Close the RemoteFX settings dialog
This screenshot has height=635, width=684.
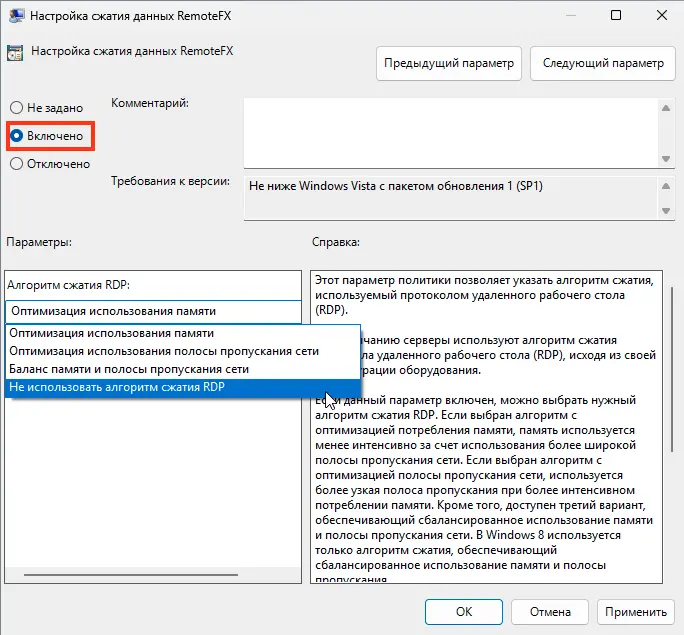tap(662, 15)
